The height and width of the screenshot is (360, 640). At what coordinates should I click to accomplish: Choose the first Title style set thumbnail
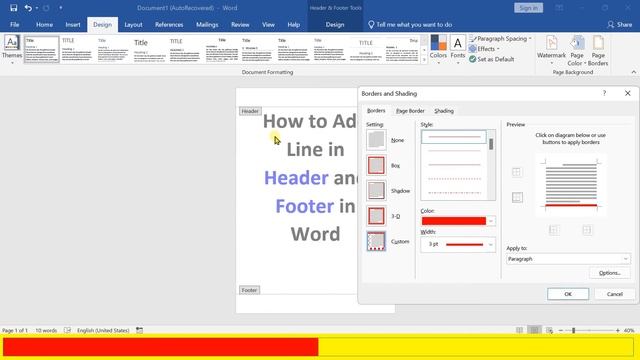pos(42,49)
